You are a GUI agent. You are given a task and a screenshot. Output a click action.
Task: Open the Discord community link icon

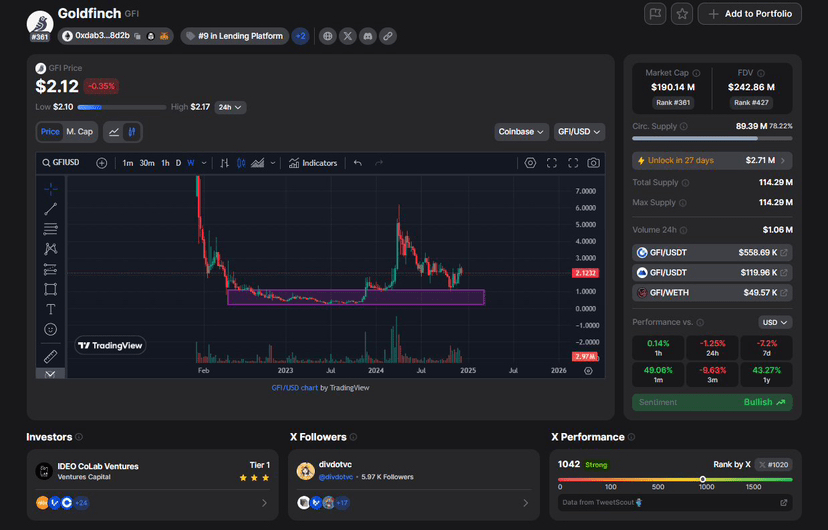click(368, 36)
